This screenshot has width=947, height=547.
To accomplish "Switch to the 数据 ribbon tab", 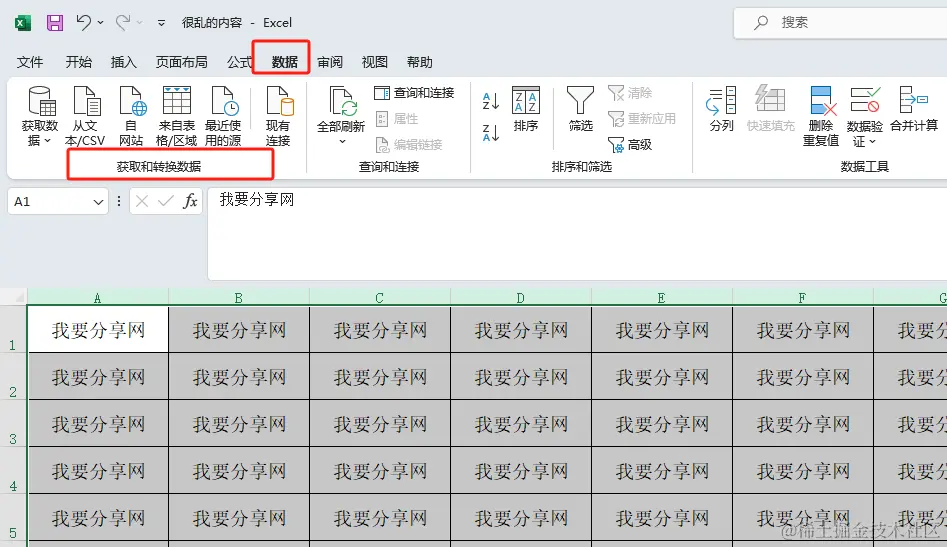I will [284, 62].
